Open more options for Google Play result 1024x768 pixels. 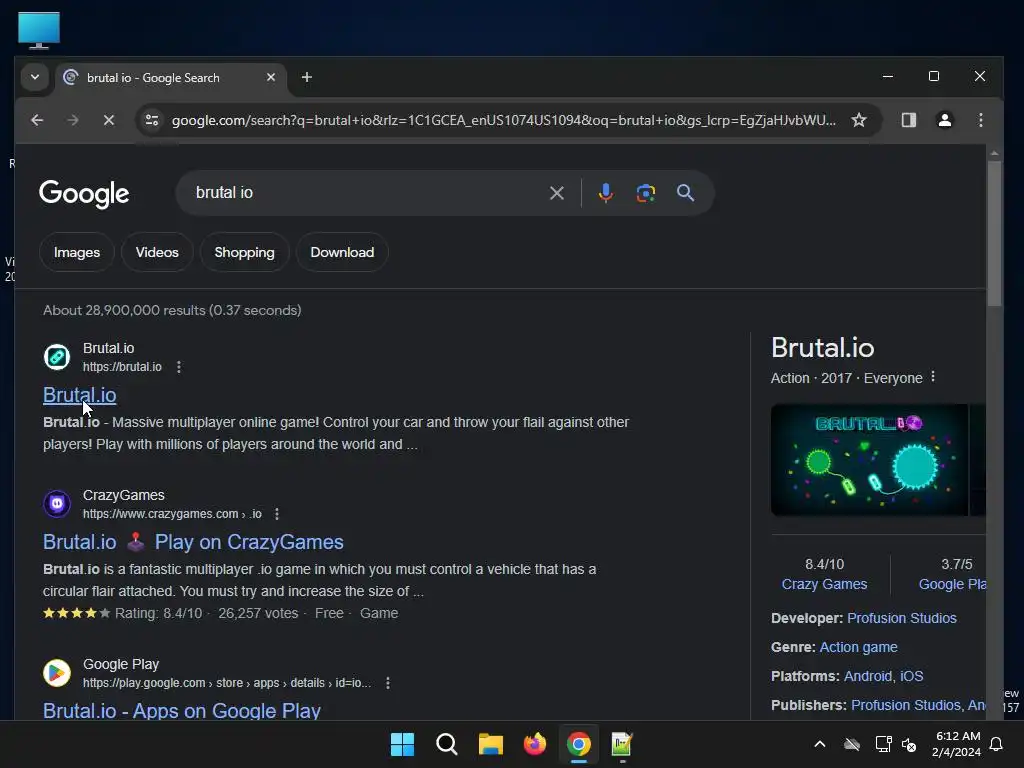(388, 683)
